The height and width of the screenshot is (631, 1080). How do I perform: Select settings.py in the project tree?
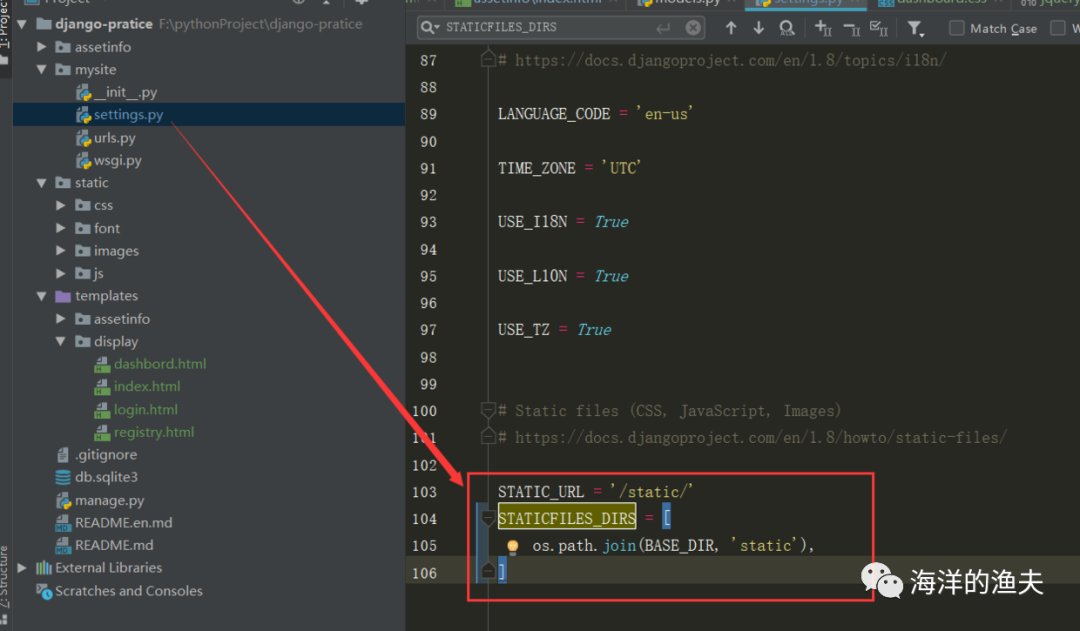pos(128,114)
